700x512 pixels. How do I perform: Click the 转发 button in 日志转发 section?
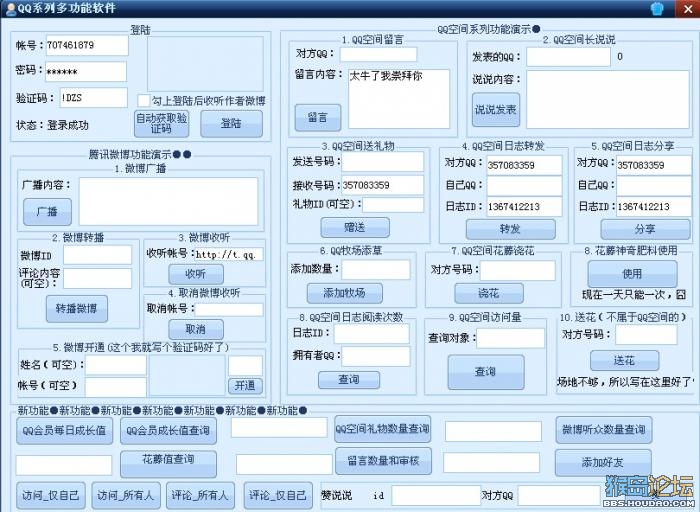[x=511, y=229]
